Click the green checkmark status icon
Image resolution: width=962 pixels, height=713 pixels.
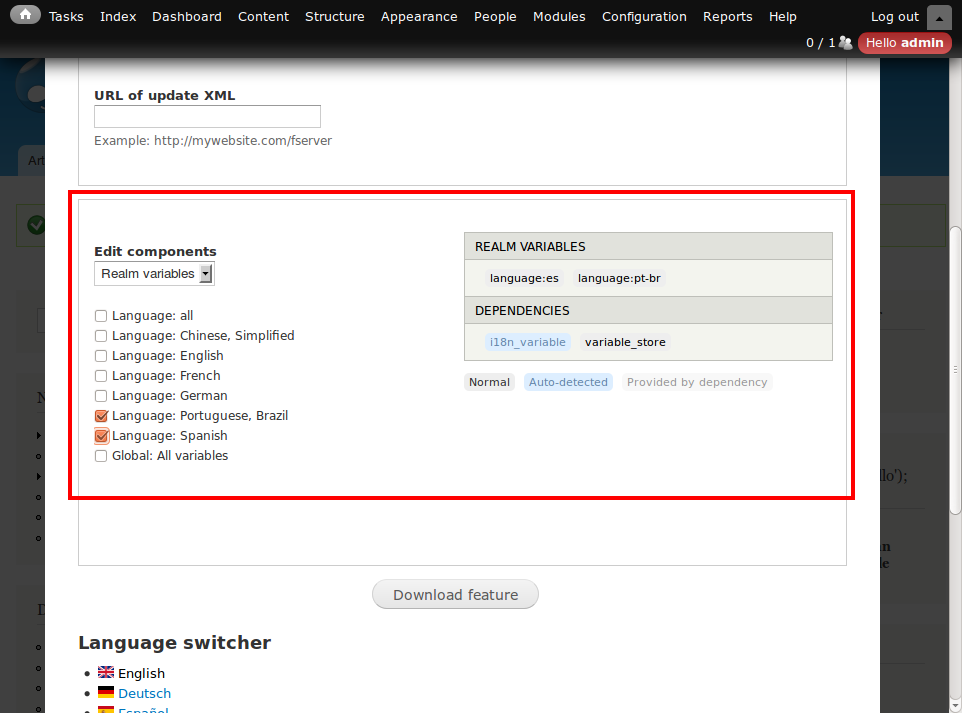36,225
